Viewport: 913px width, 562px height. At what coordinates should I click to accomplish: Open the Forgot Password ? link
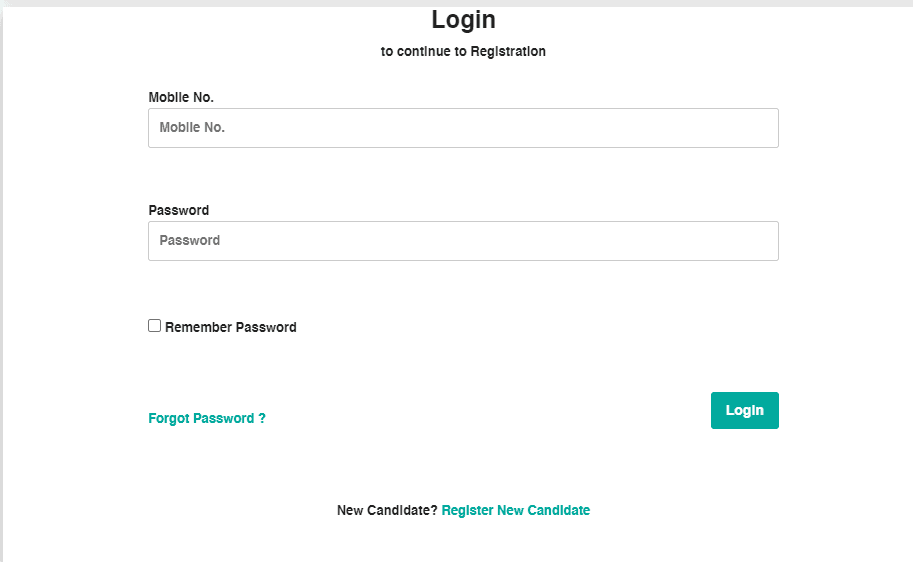click(x=207, y=418)
